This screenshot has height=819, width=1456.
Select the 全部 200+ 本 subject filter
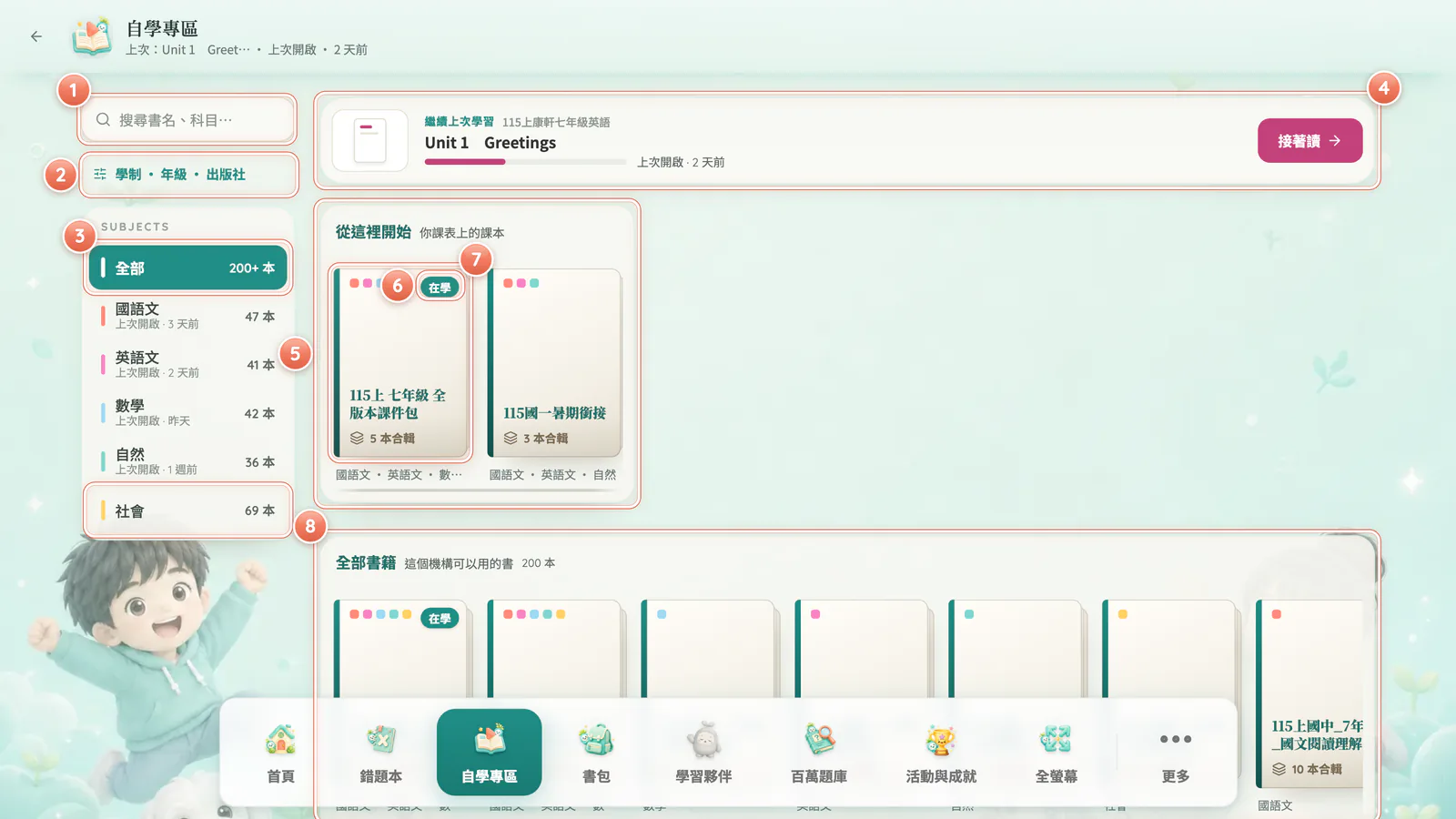[x=188, y=268]
